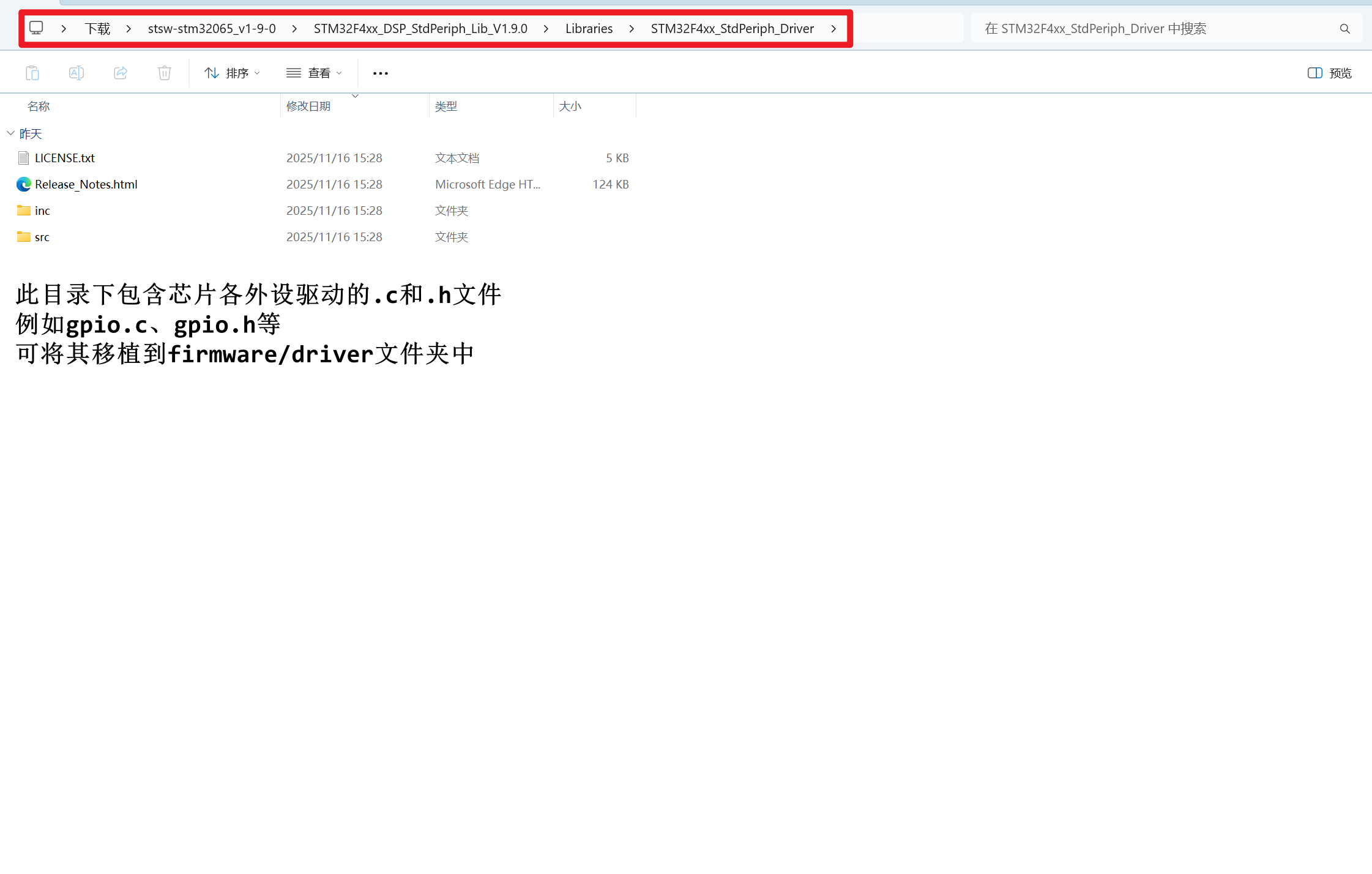
Task: Click the This PC monitor icon
Action: [x=37, y=28]
